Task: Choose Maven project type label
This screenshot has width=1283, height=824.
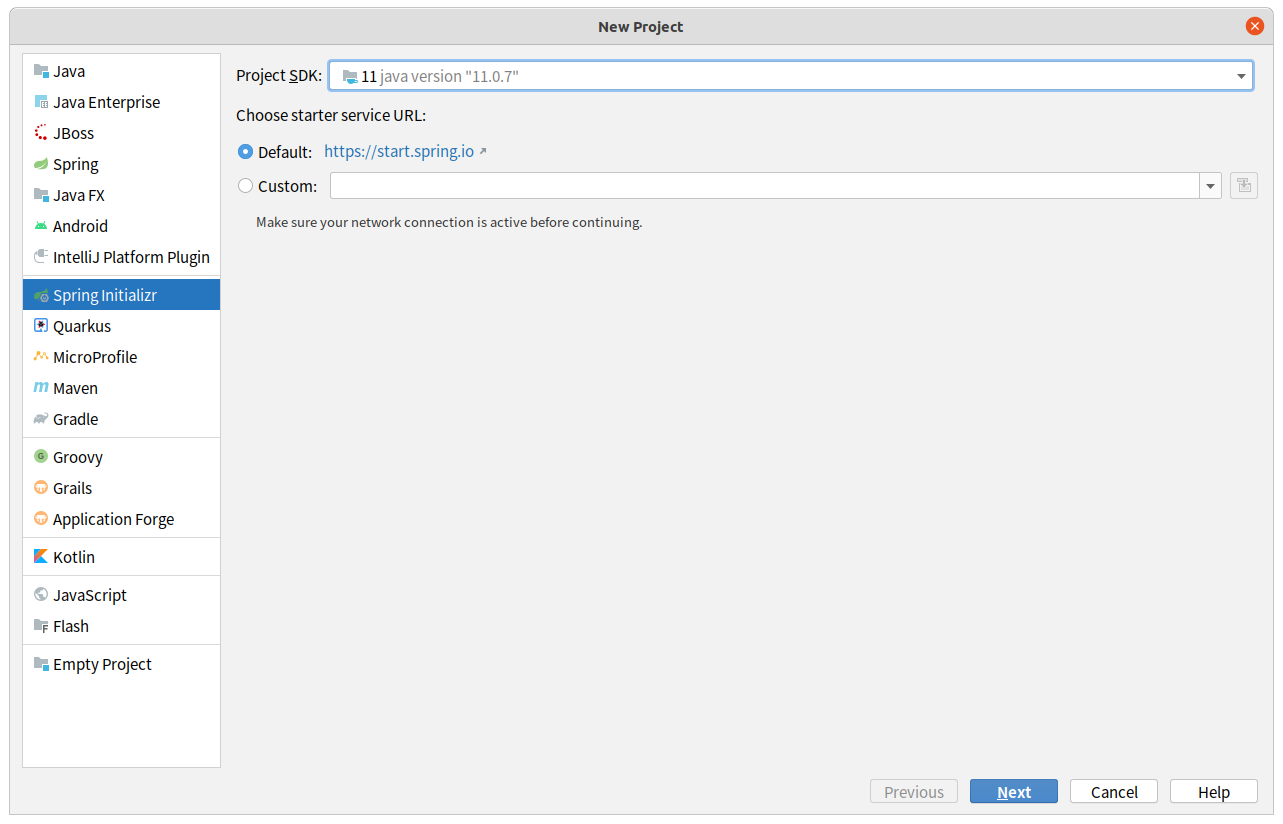Action: 75,388
